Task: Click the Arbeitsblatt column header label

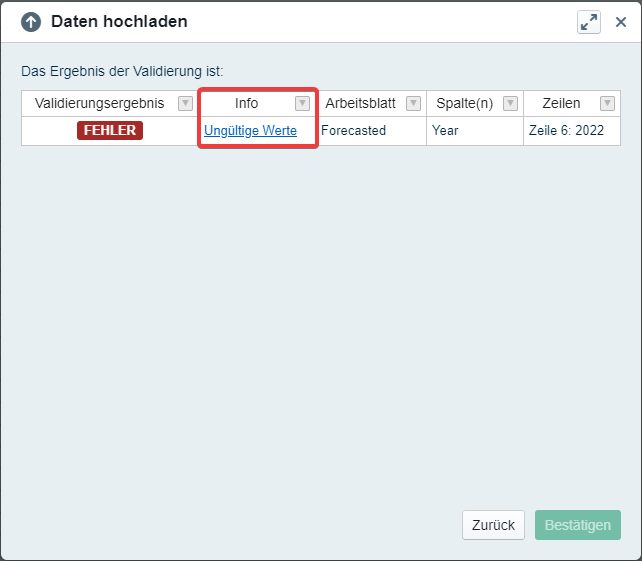Action: pyautogui.click(x=360, y=103)
